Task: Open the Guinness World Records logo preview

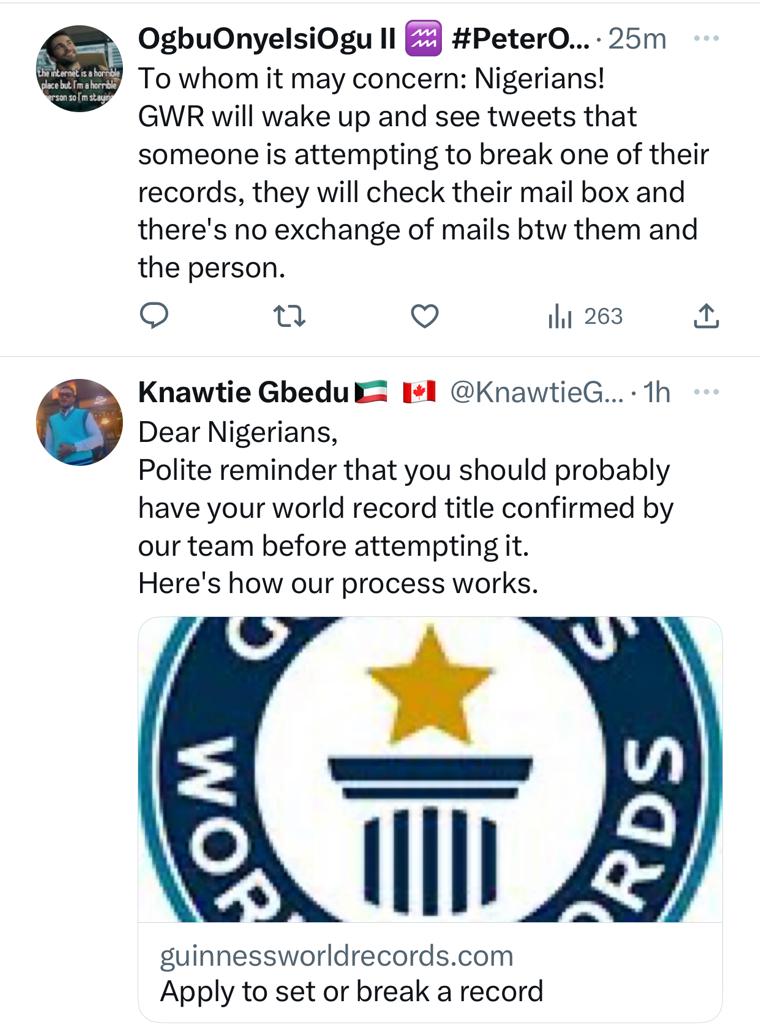Action: pos(430,769)
